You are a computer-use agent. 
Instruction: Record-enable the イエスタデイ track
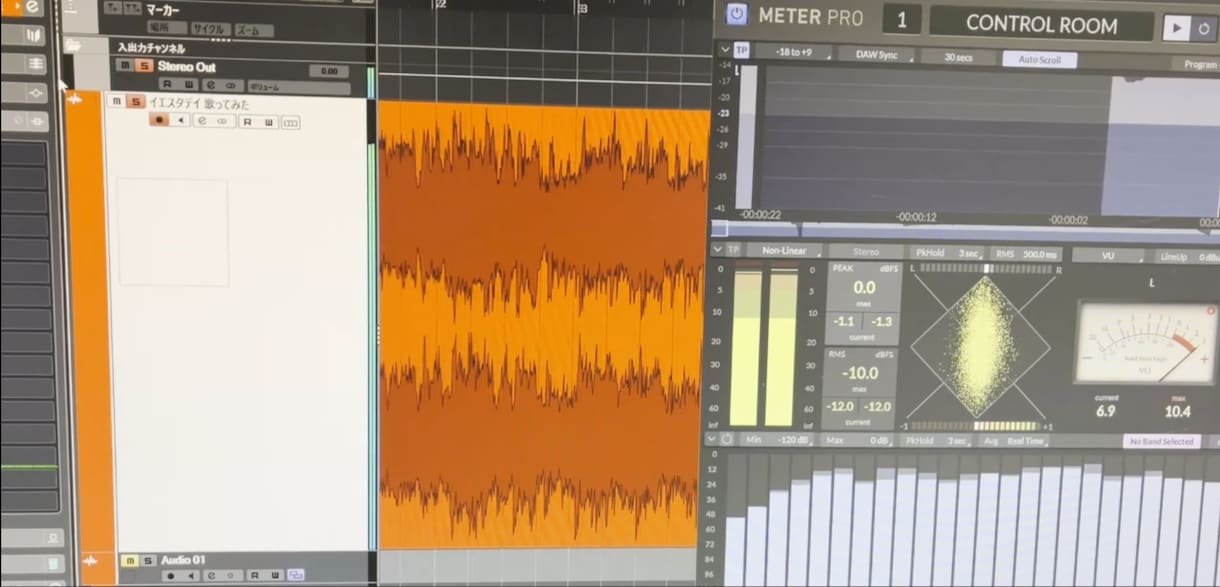(160, 120)
